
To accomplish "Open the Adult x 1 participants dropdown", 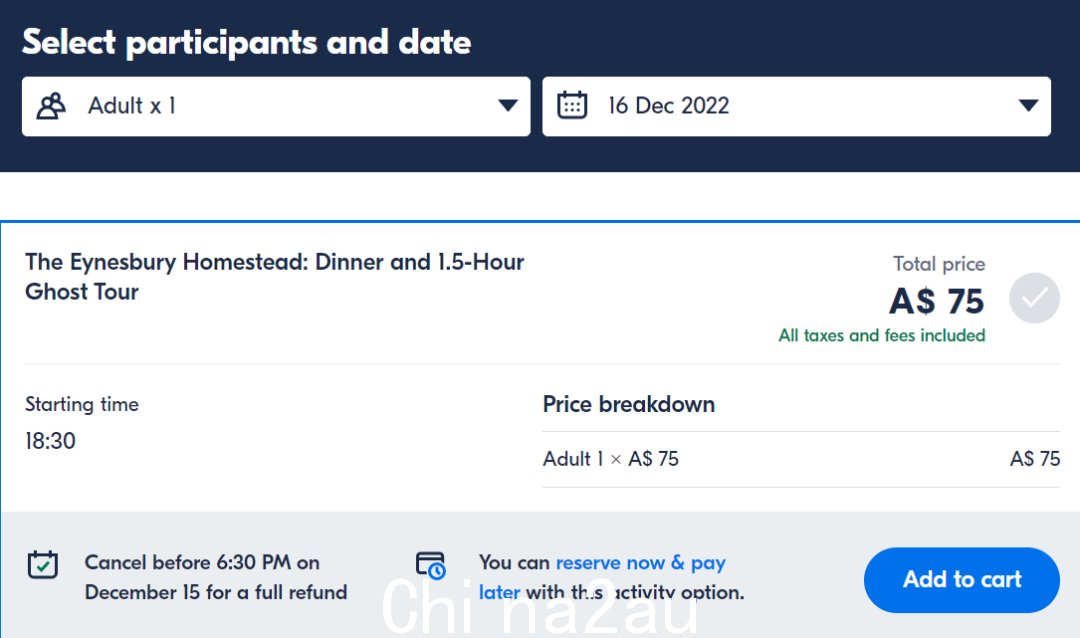I will tap(276, 106).
